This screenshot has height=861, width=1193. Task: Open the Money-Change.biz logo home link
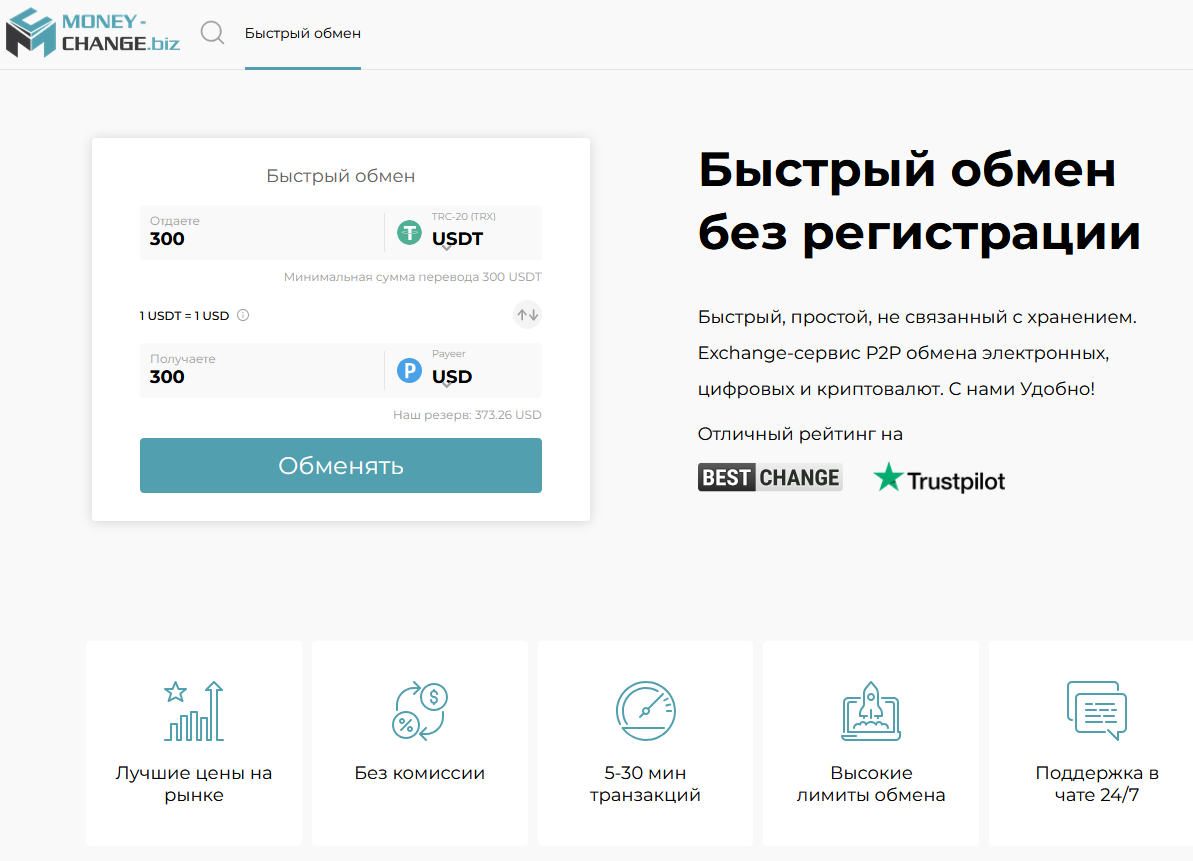93,33
